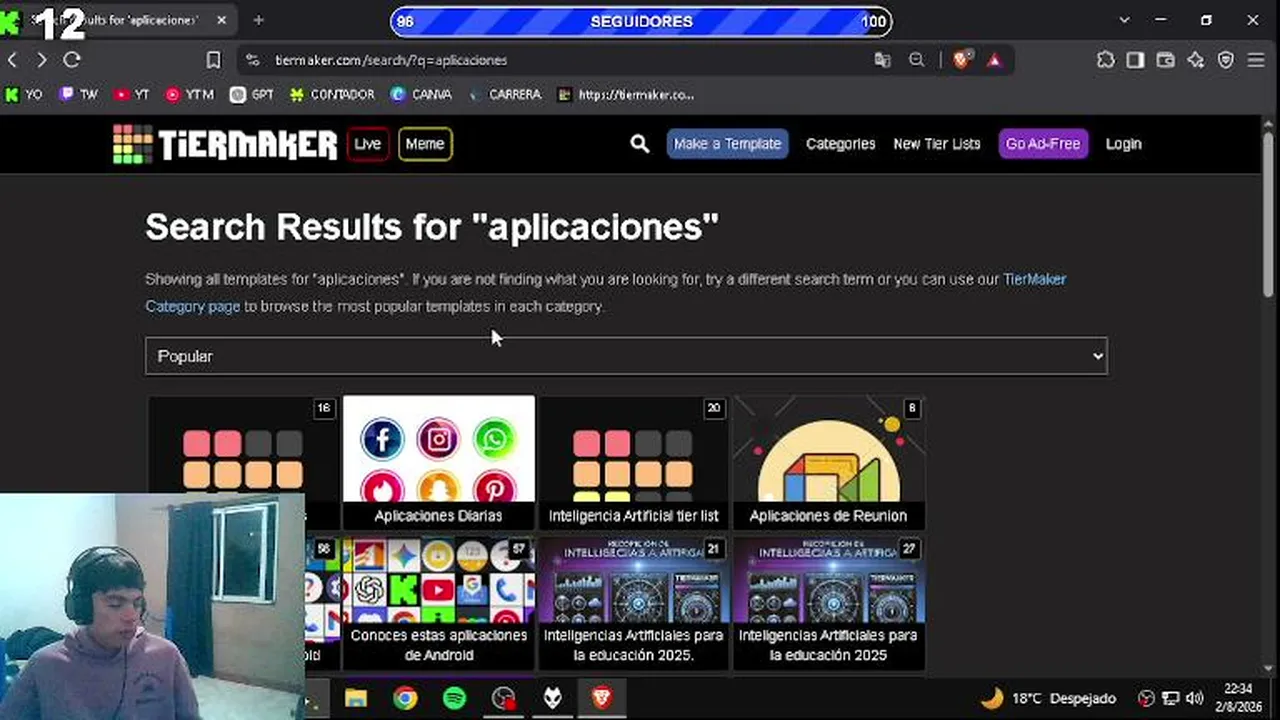Expand the Popular sort dropdown
1280x720 pixels.
coord(626,356)
